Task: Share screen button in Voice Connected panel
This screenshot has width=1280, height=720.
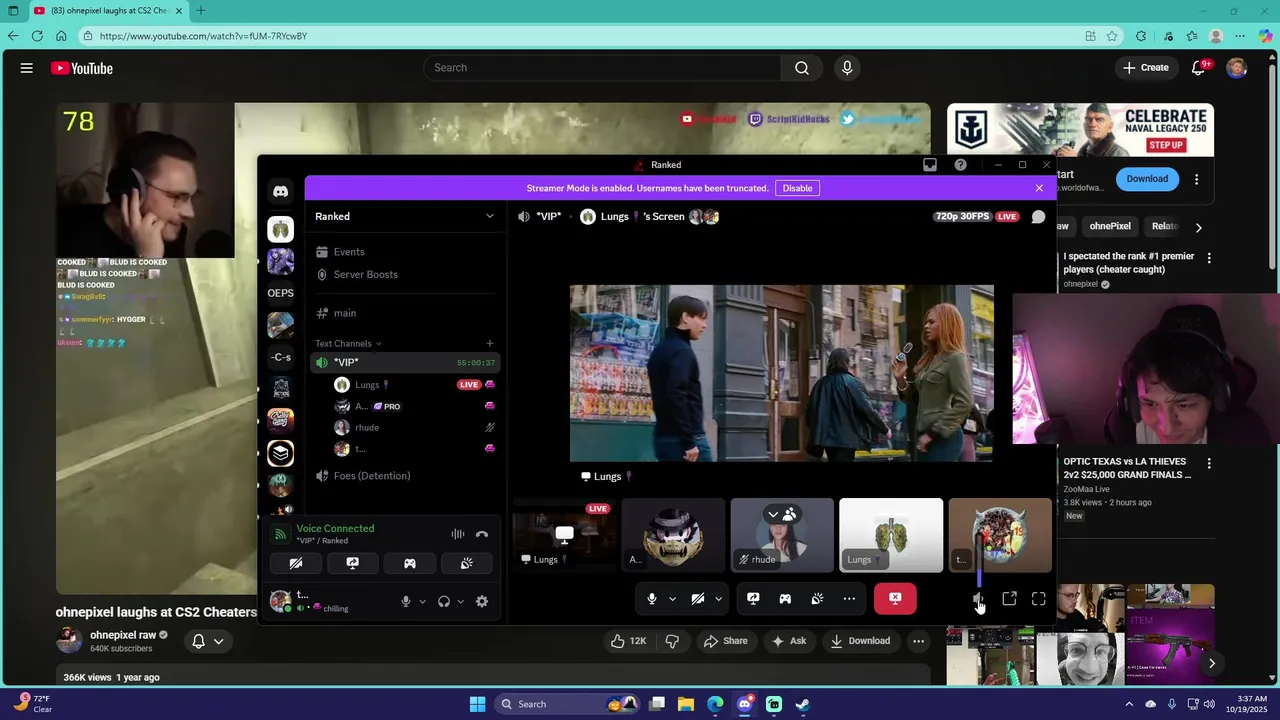Action: (353, 563)
